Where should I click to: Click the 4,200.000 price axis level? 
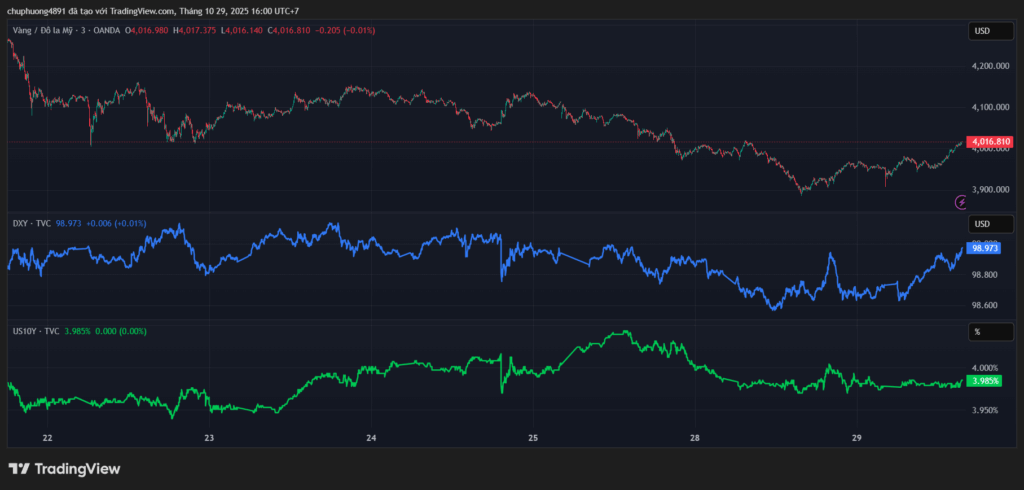pyautogui.click(x=991, y=66)
